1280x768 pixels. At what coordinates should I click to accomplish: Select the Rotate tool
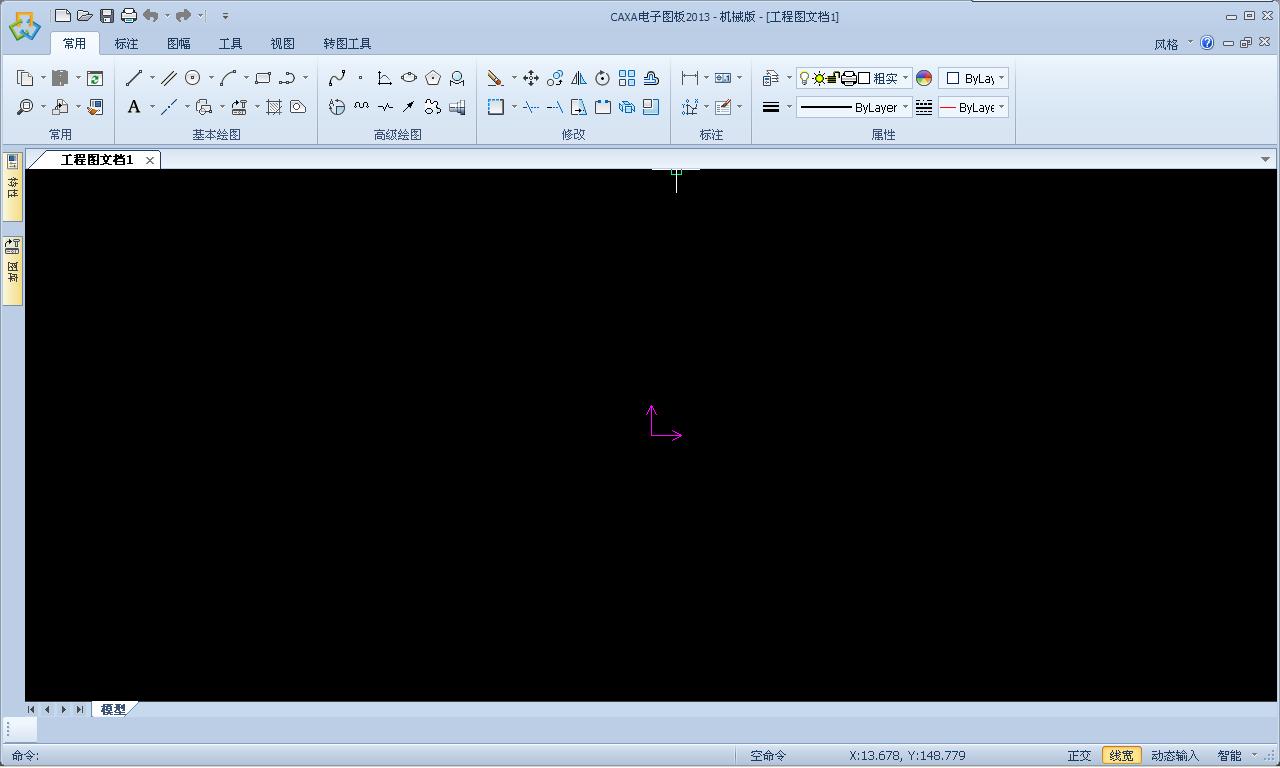pyautogui.click(x=603, y=78)
